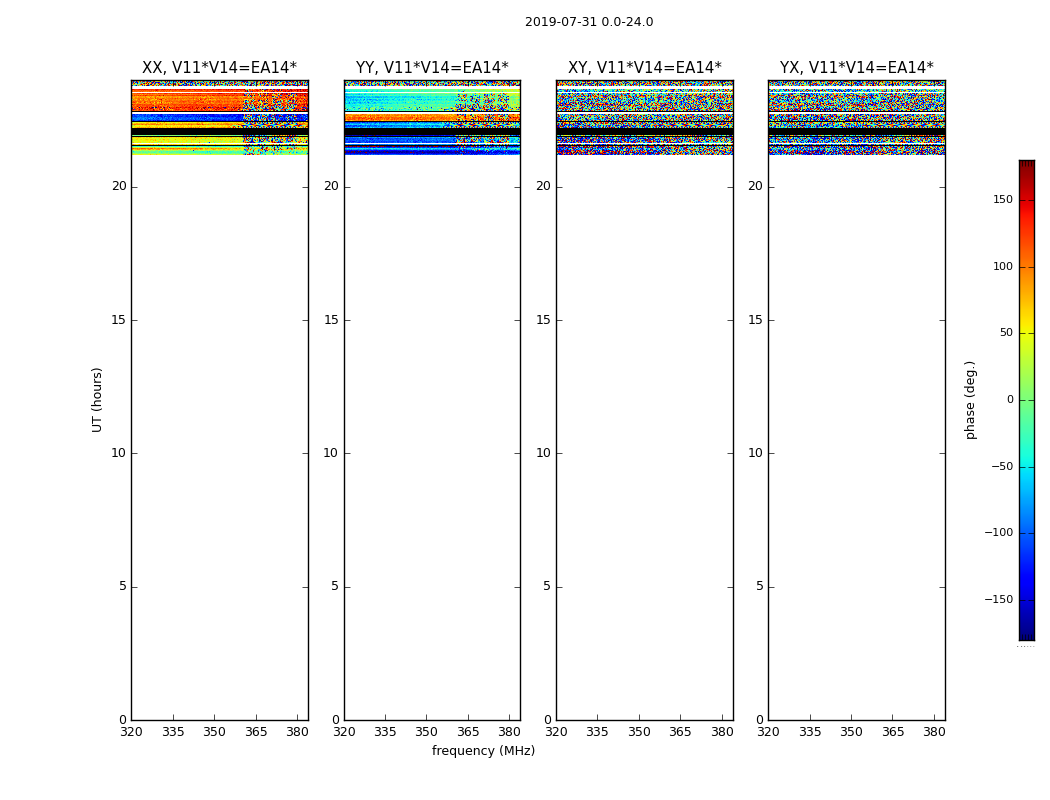
Task: Click the colorbar tick label −150
Action: tap(998, 599)
